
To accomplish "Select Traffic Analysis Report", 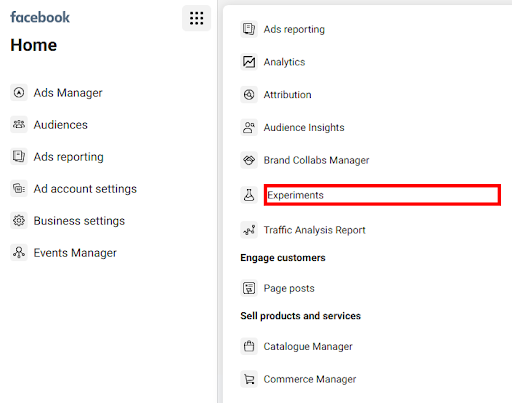I will tap(314, 230).
